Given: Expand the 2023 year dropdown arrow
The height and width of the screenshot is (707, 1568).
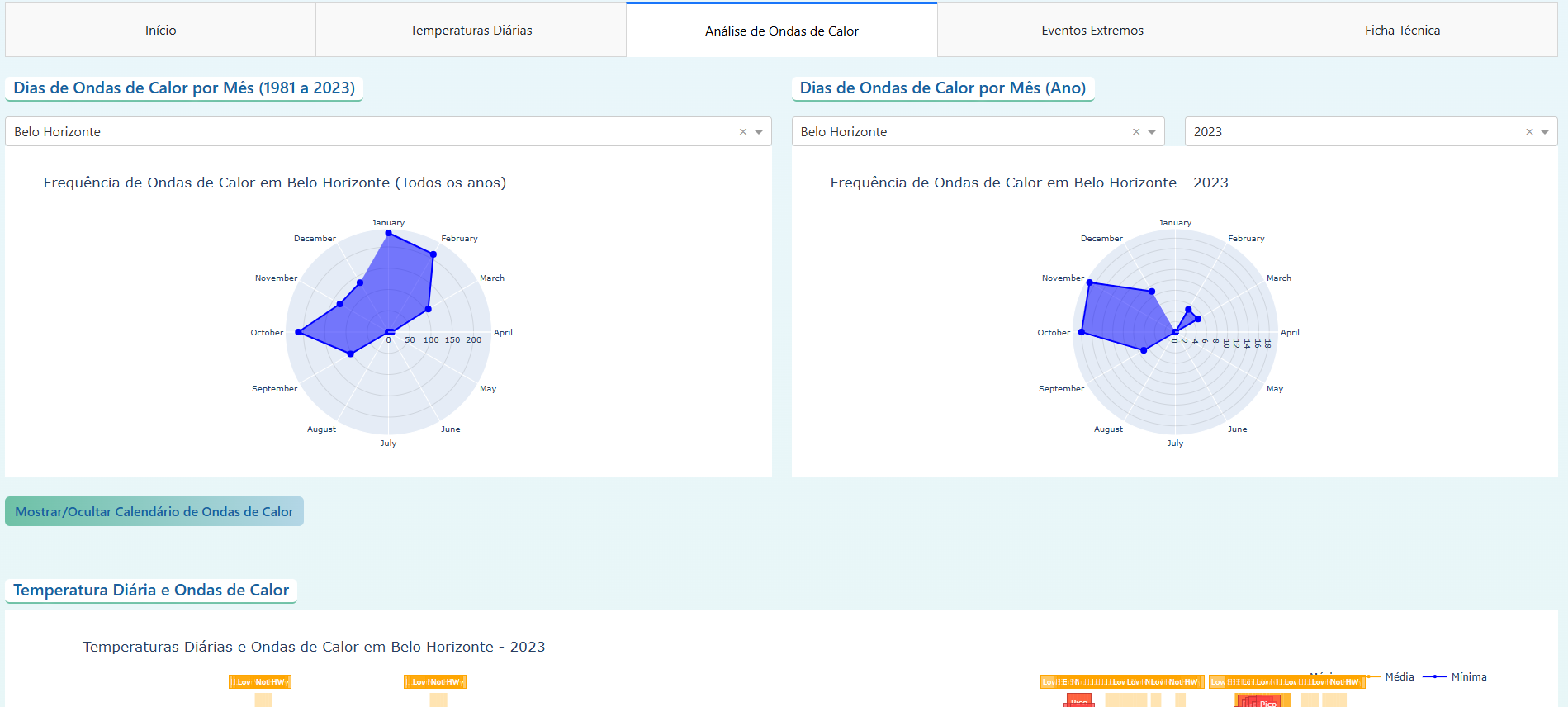Looking at the screenshot, I should tap(1545, 132).
